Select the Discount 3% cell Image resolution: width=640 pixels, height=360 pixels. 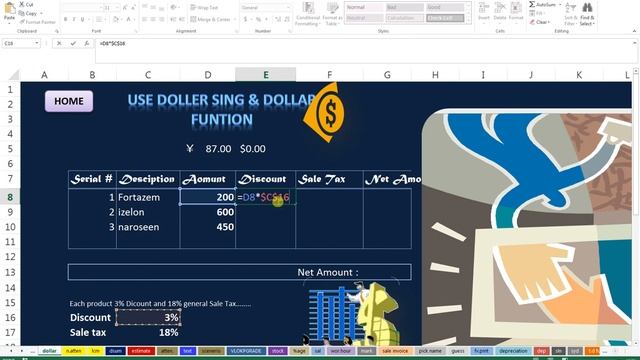click(148, 318)
